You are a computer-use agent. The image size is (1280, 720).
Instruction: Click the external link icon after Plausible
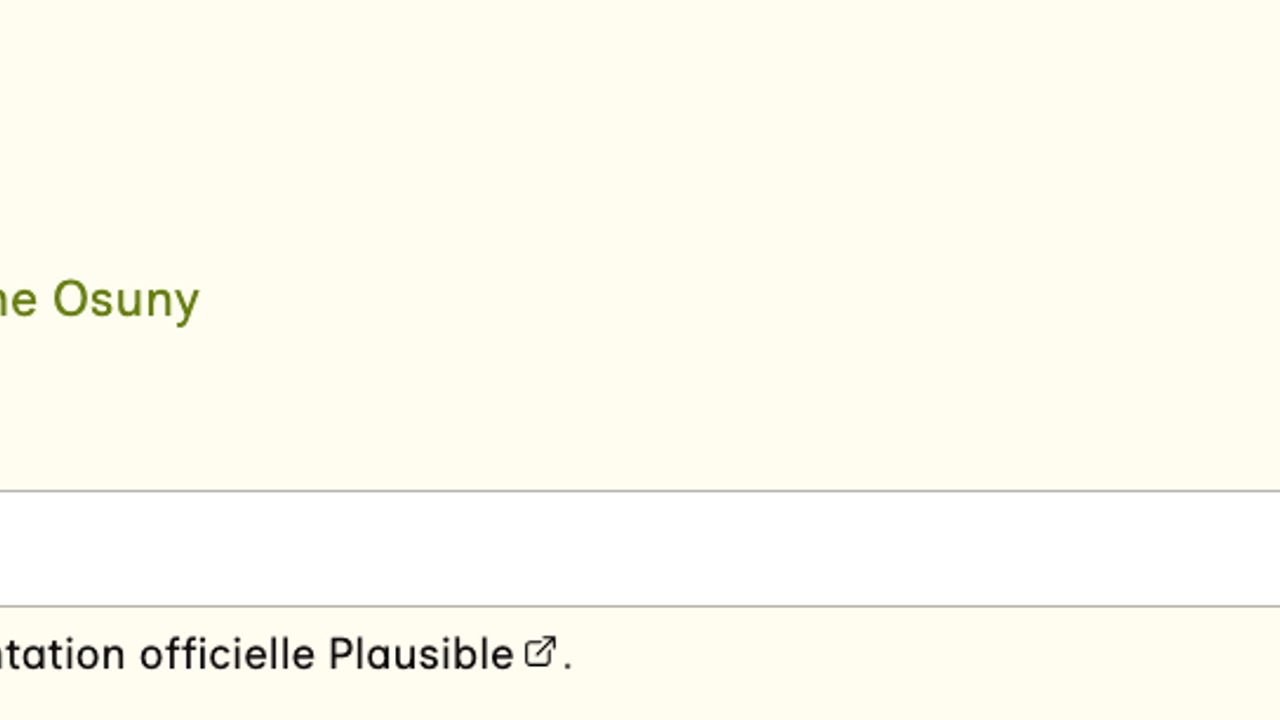[x=540, y=652]
